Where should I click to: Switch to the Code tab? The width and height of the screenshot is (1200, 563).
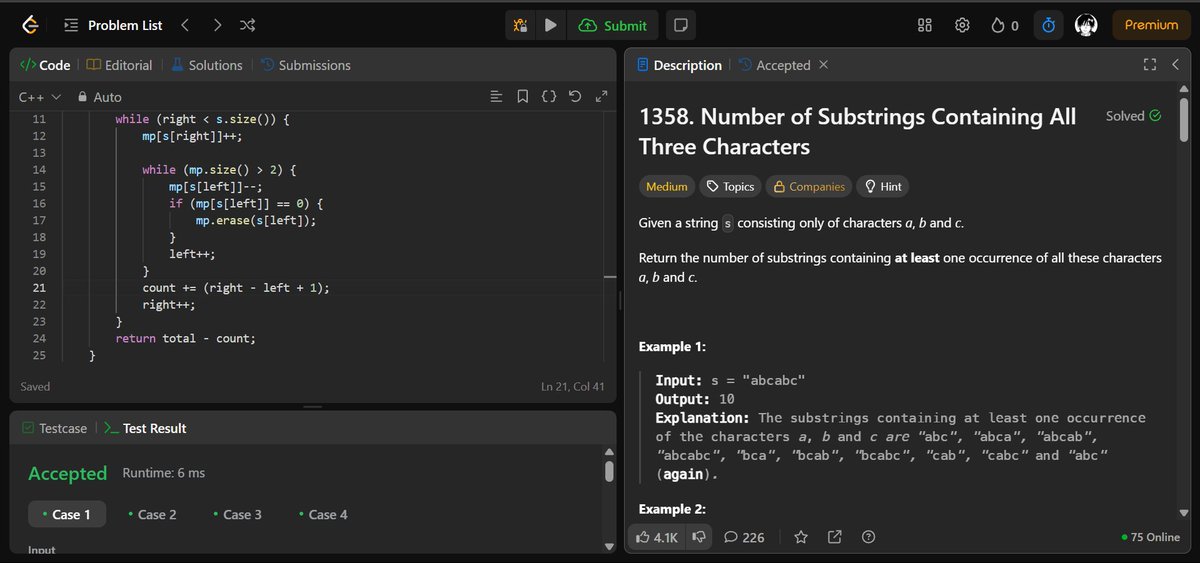pos(45,65)
